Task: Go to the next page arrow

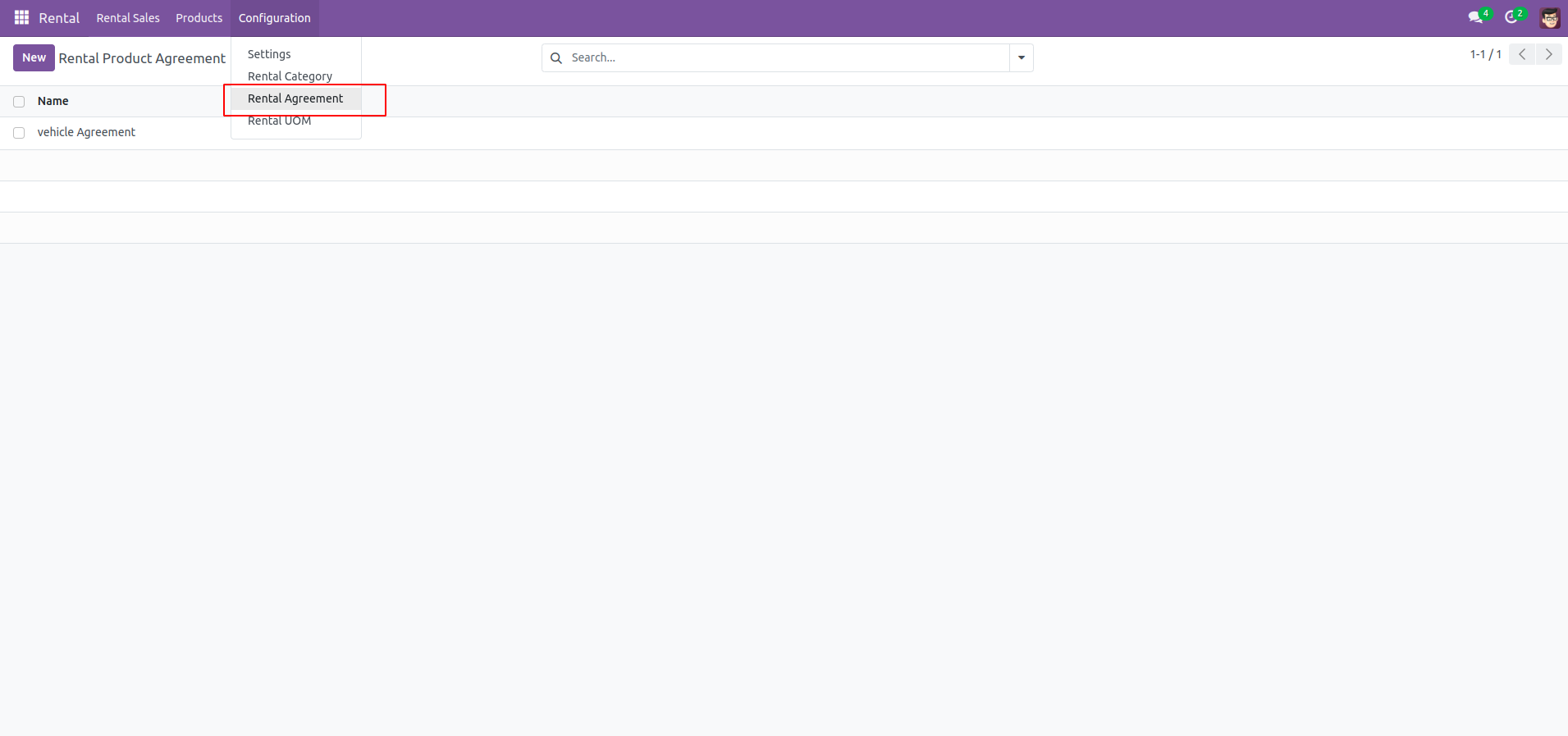Action: [x=1548, y=54]
